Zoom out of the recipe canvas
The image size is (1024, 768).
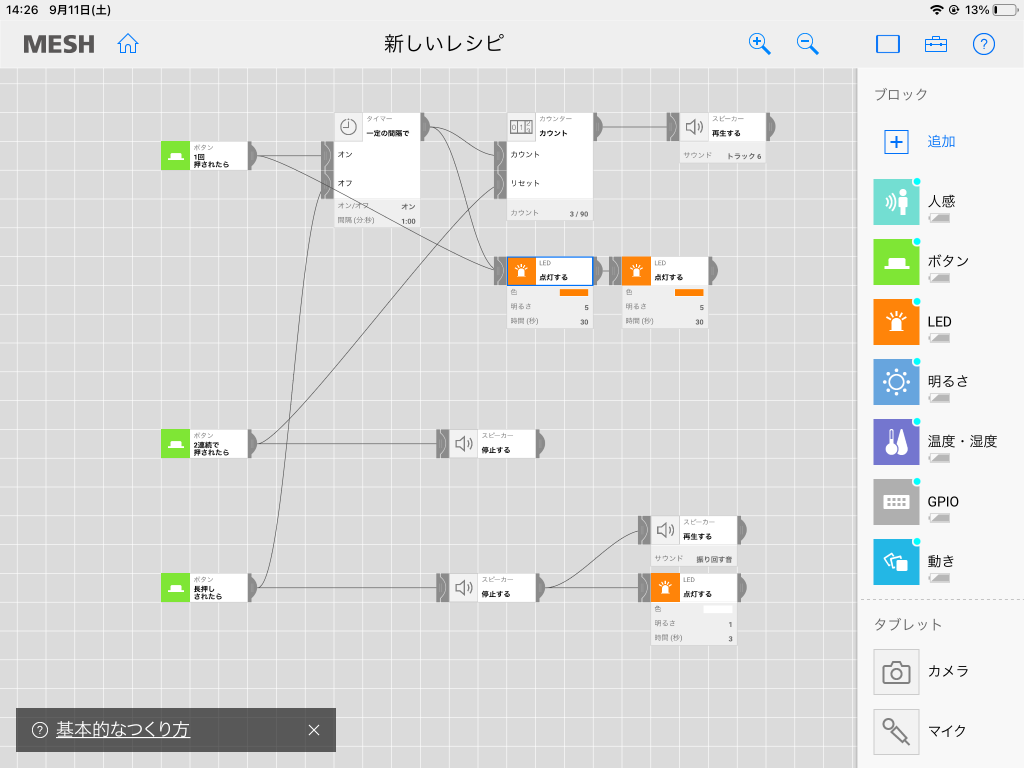coord(807,44)
